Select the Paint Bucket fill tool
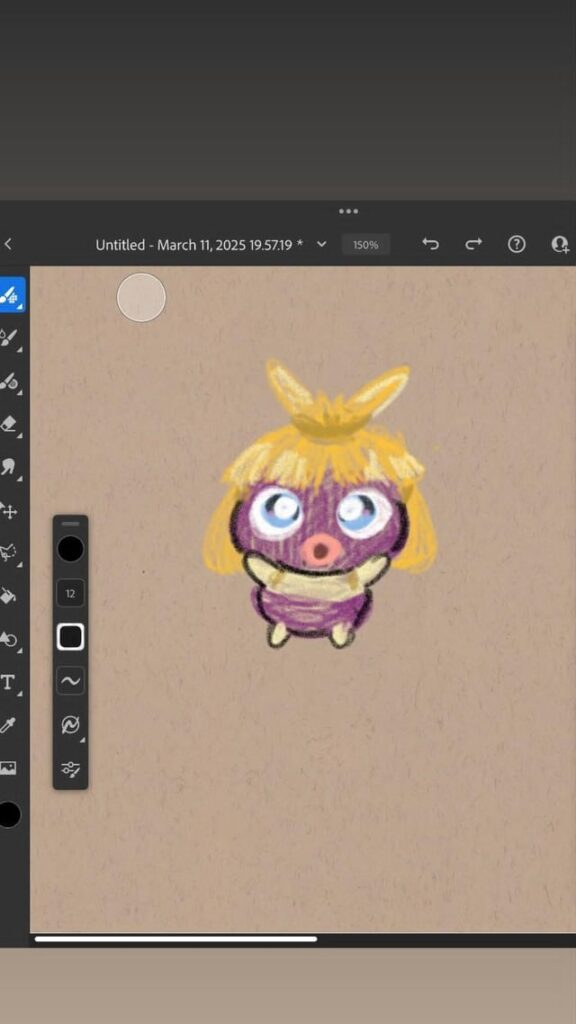 (8, 596)
